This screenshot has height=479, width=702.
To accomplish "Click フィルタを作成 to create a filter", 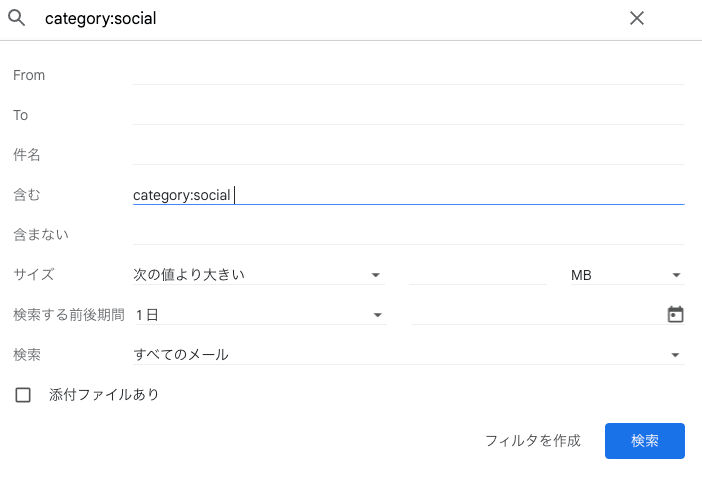I will [x=533, y=441].
